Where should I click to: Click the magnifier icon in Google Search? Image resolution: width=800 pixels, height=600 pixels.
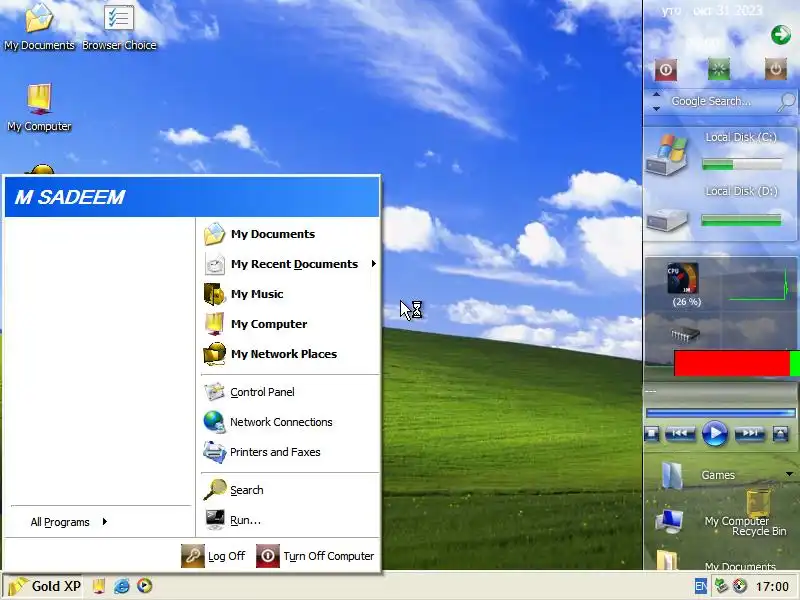(787, 102)
